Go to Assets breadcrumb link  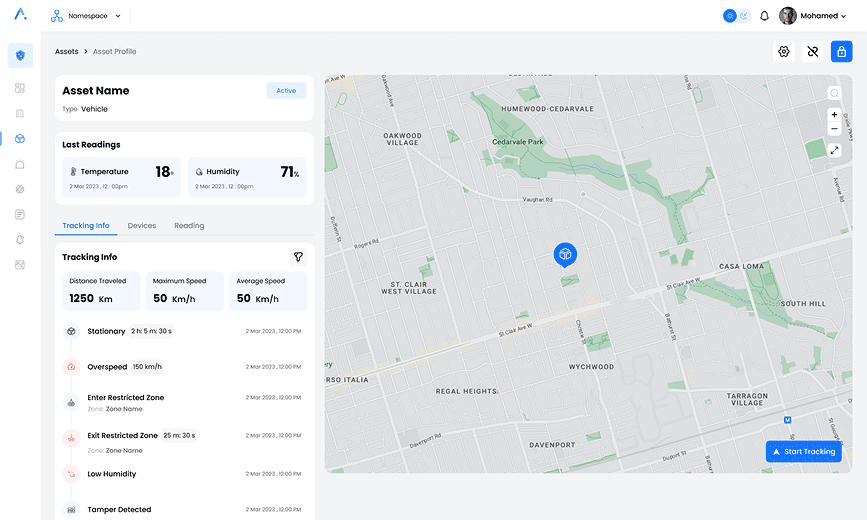(67, 51)
